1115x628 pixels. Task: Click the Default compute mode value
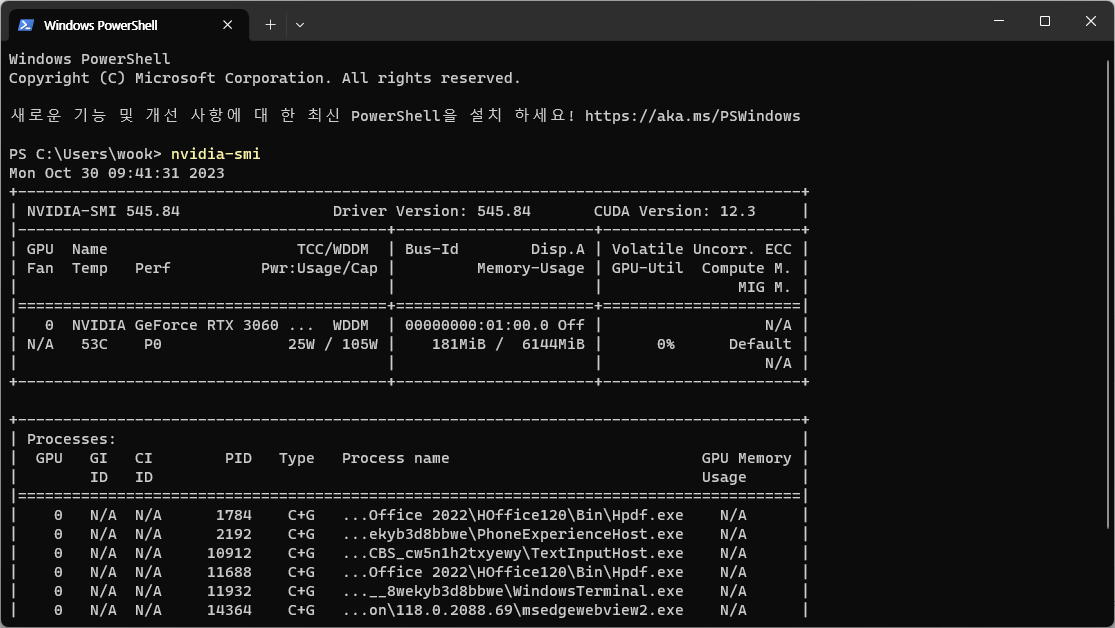tap(760, 344)
